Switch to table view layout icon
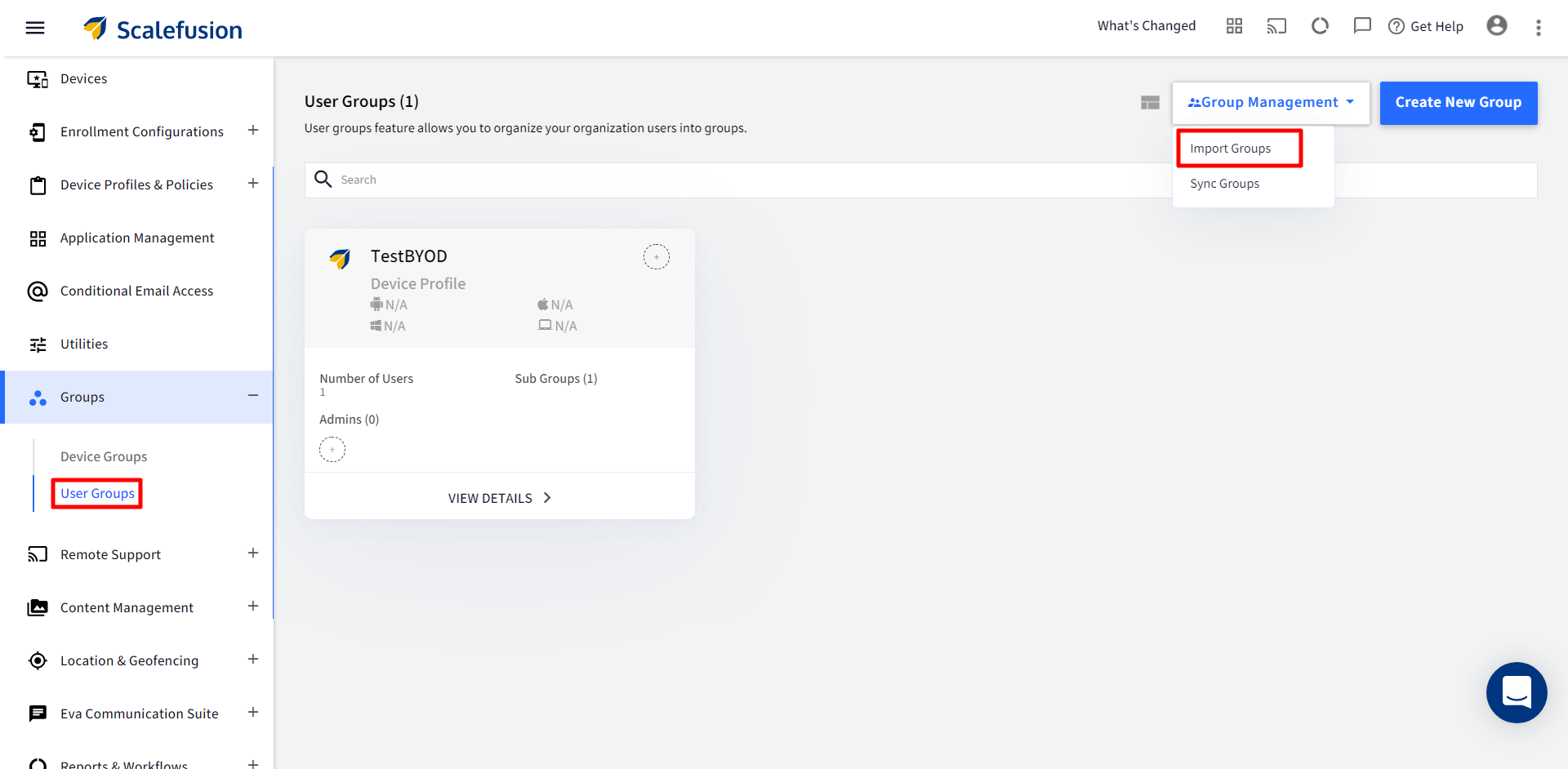 click(x=1150, y=103)
